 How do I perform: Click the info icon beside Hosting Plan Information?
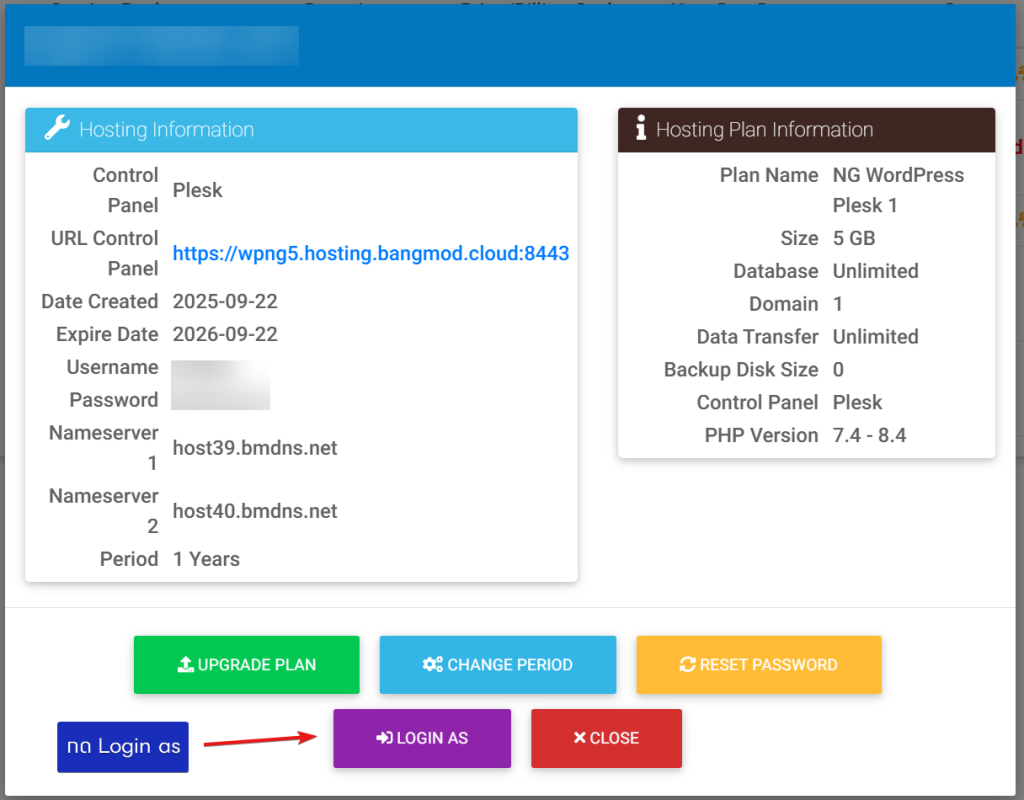point(641,129)
